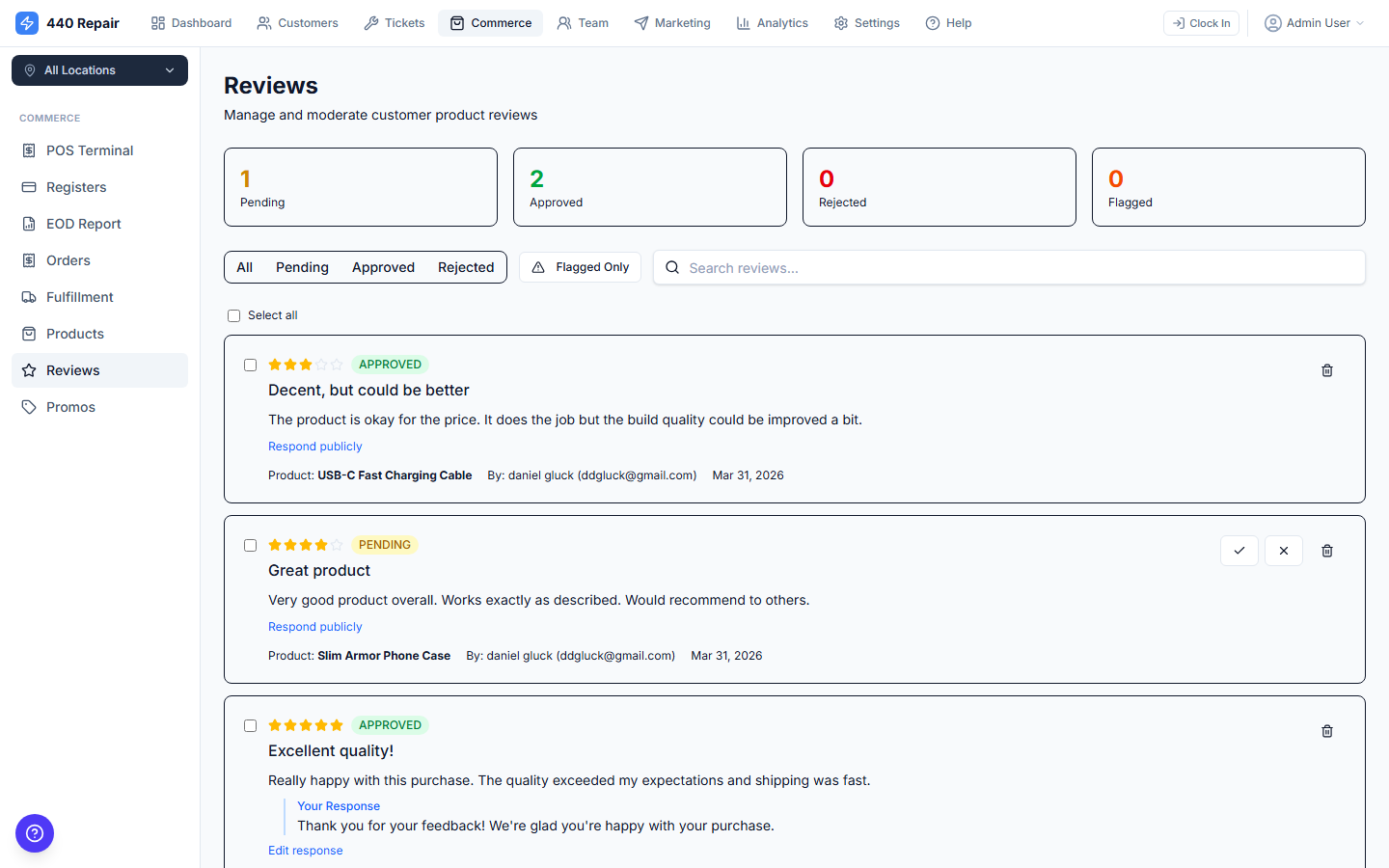Open the Analytics section in the top menu

772,22
